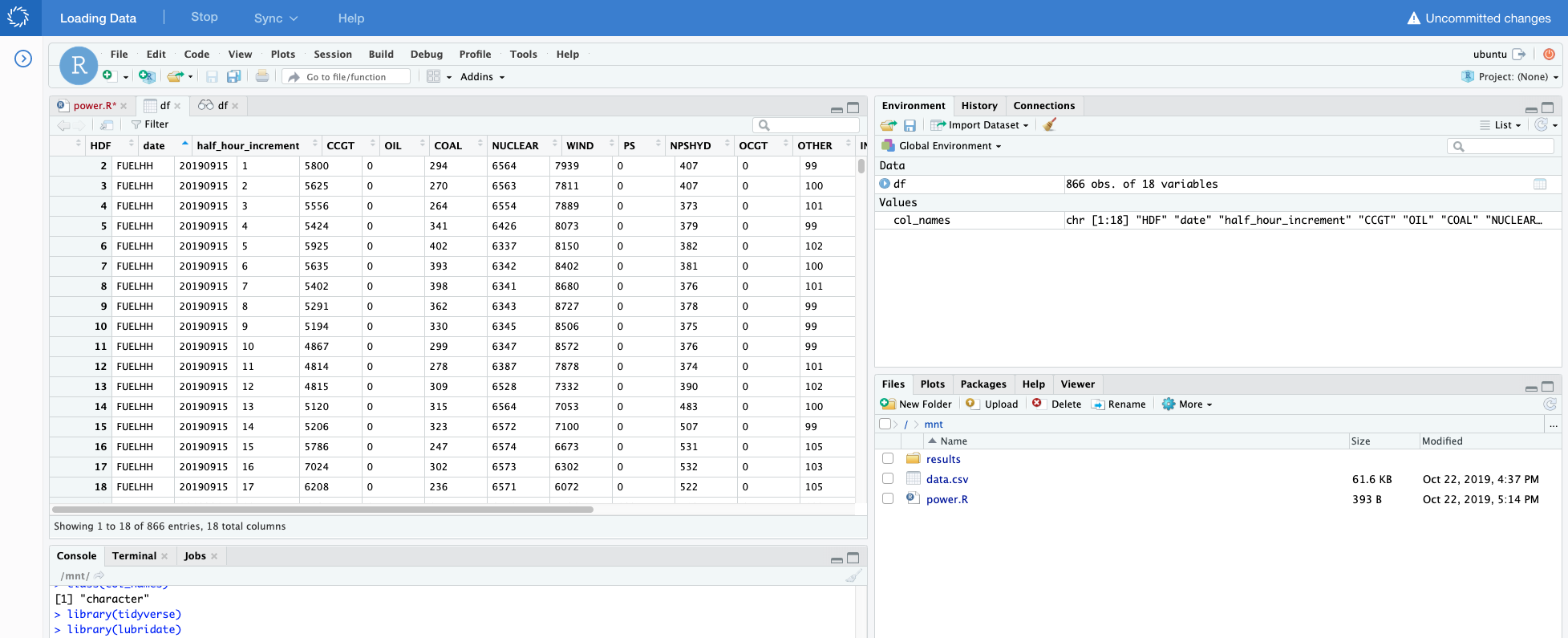Image resolution: width=1568 pixels, height=638 pixels.
Task: Click the df grid icon in Environment row
Action: pyautogui.click(x=1540, y=184)
